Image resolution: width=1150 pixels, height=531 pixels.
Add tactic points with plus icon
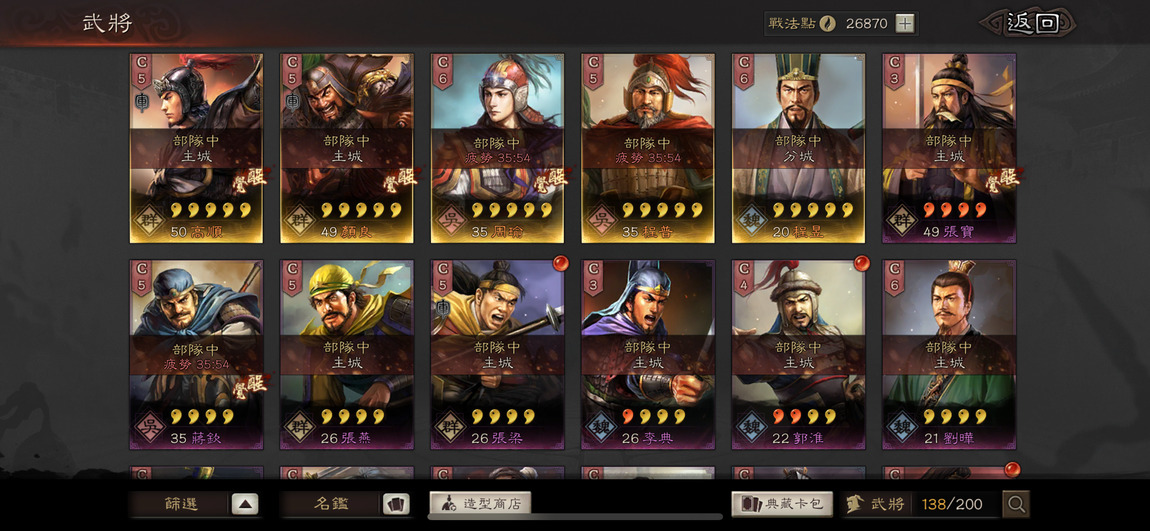tap(906, 23)
